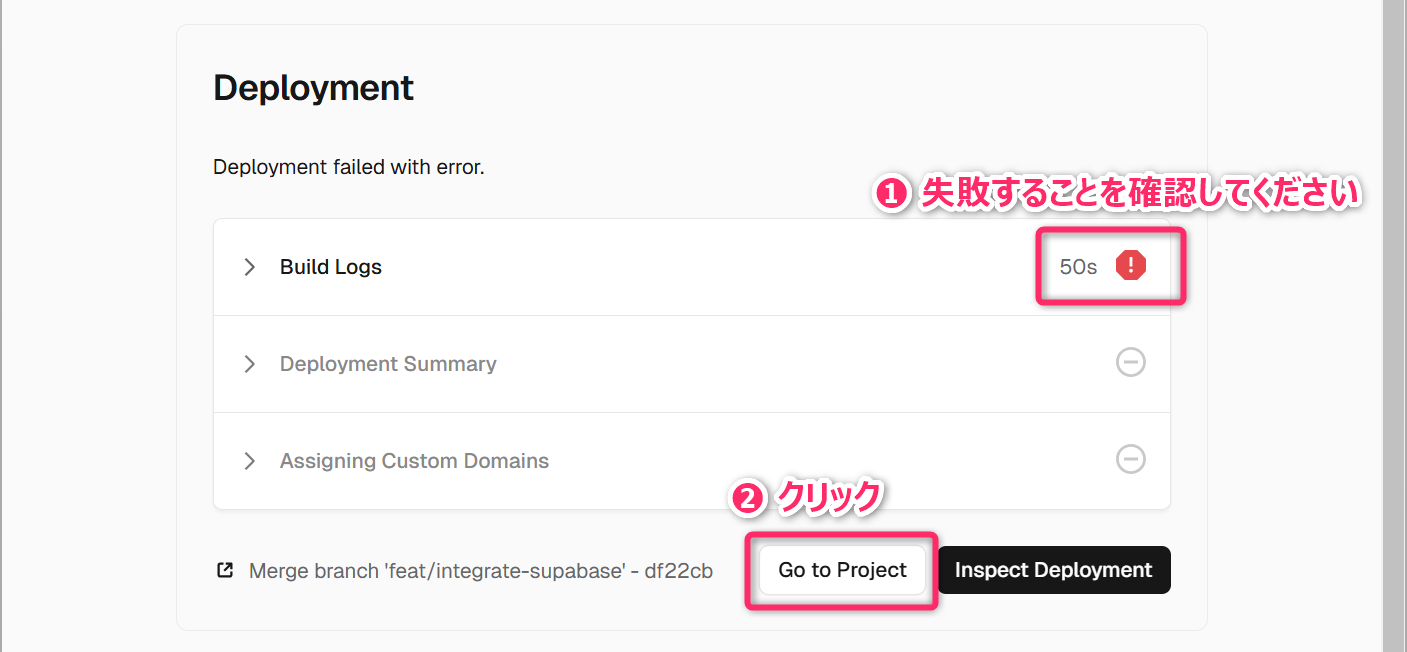
Task: Click the skipped icon for Assigning Custom Domains
Action: click(x=1130, y=459)
